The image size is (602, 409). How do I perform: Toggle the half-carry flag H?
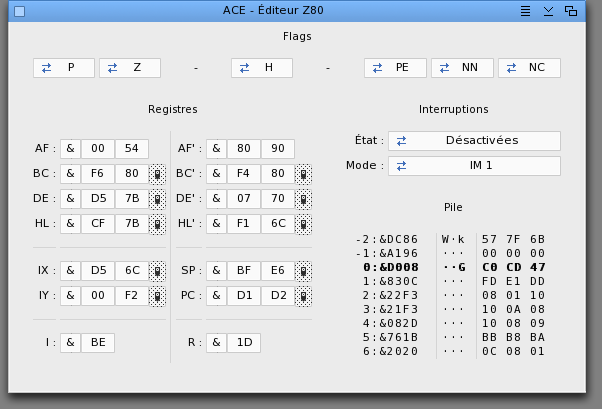tap(262, 68)
